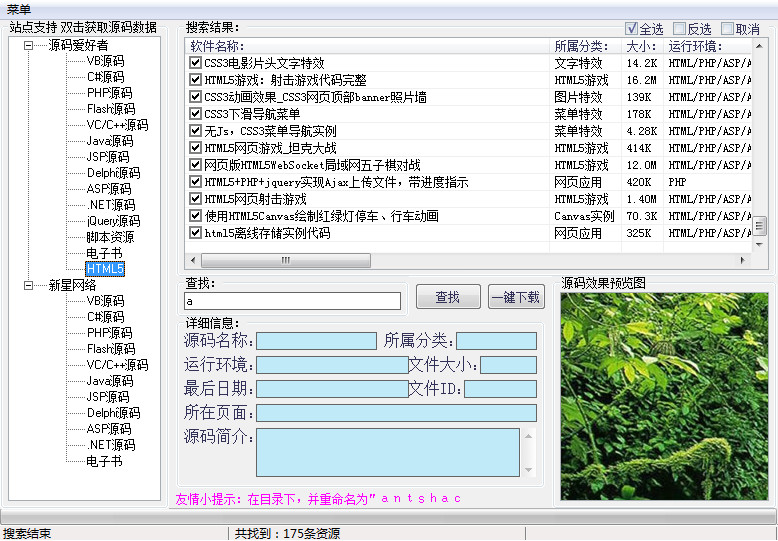Click the horizontal scrollbar right arrow

click(x=743, y=260)
